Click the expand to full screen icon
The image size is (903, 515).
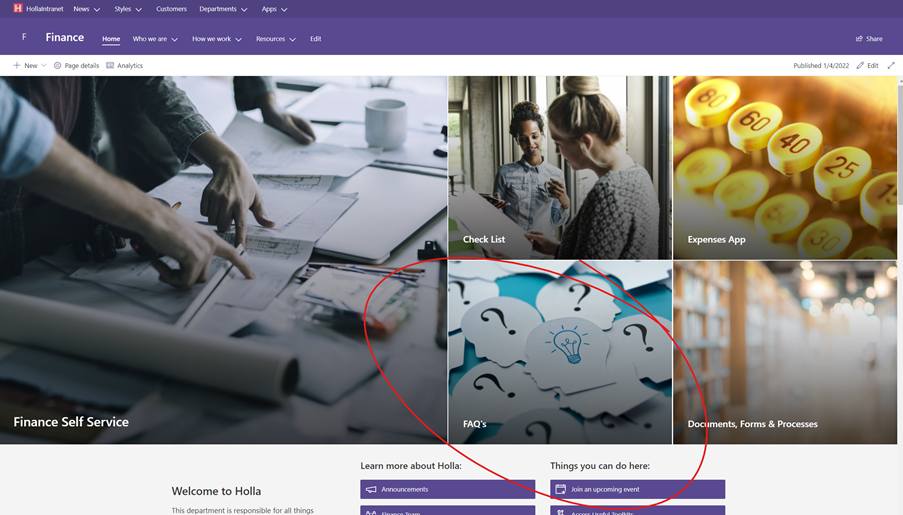(891, 66)
